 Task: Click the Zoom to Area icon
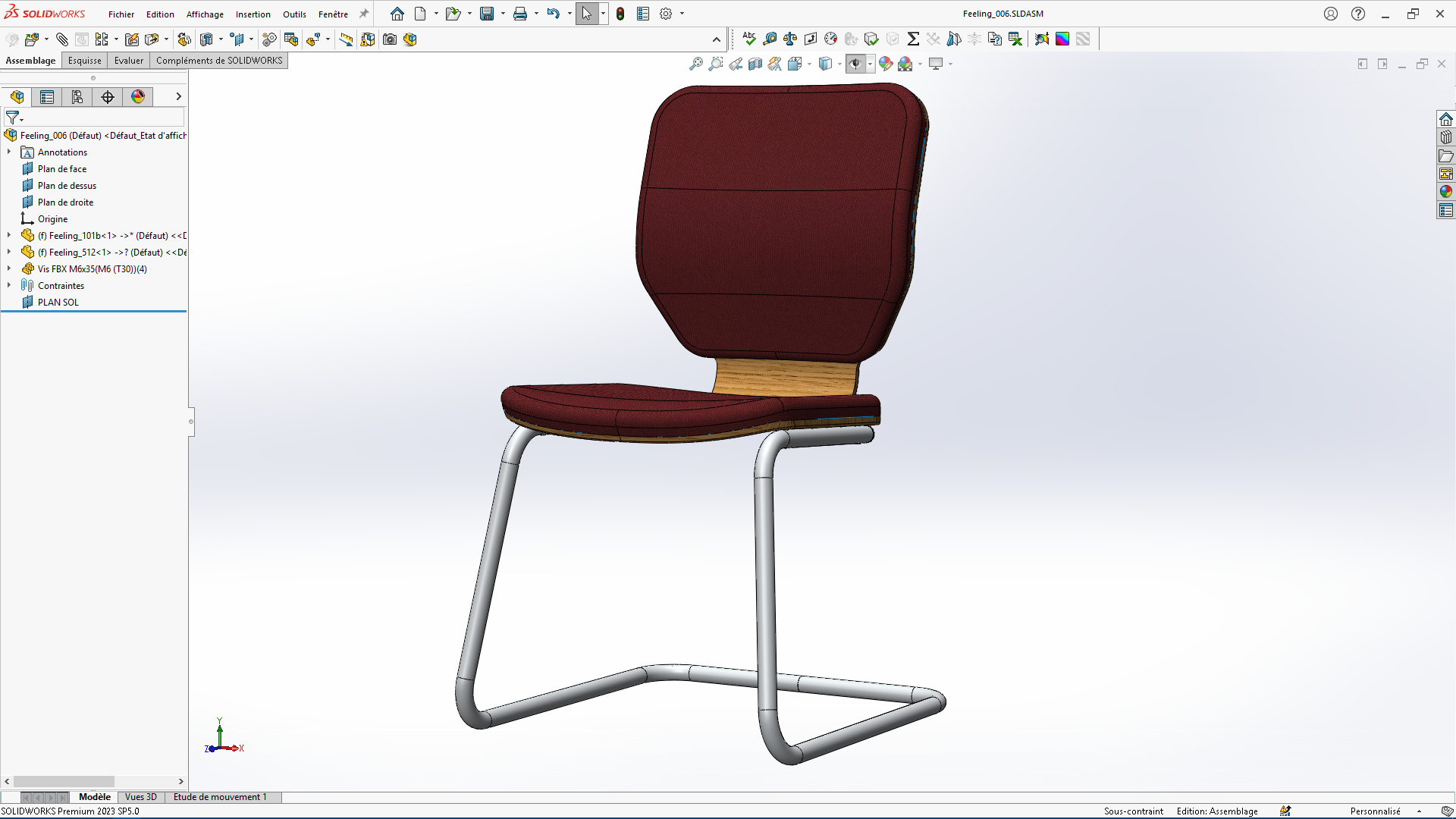(716, 64)
